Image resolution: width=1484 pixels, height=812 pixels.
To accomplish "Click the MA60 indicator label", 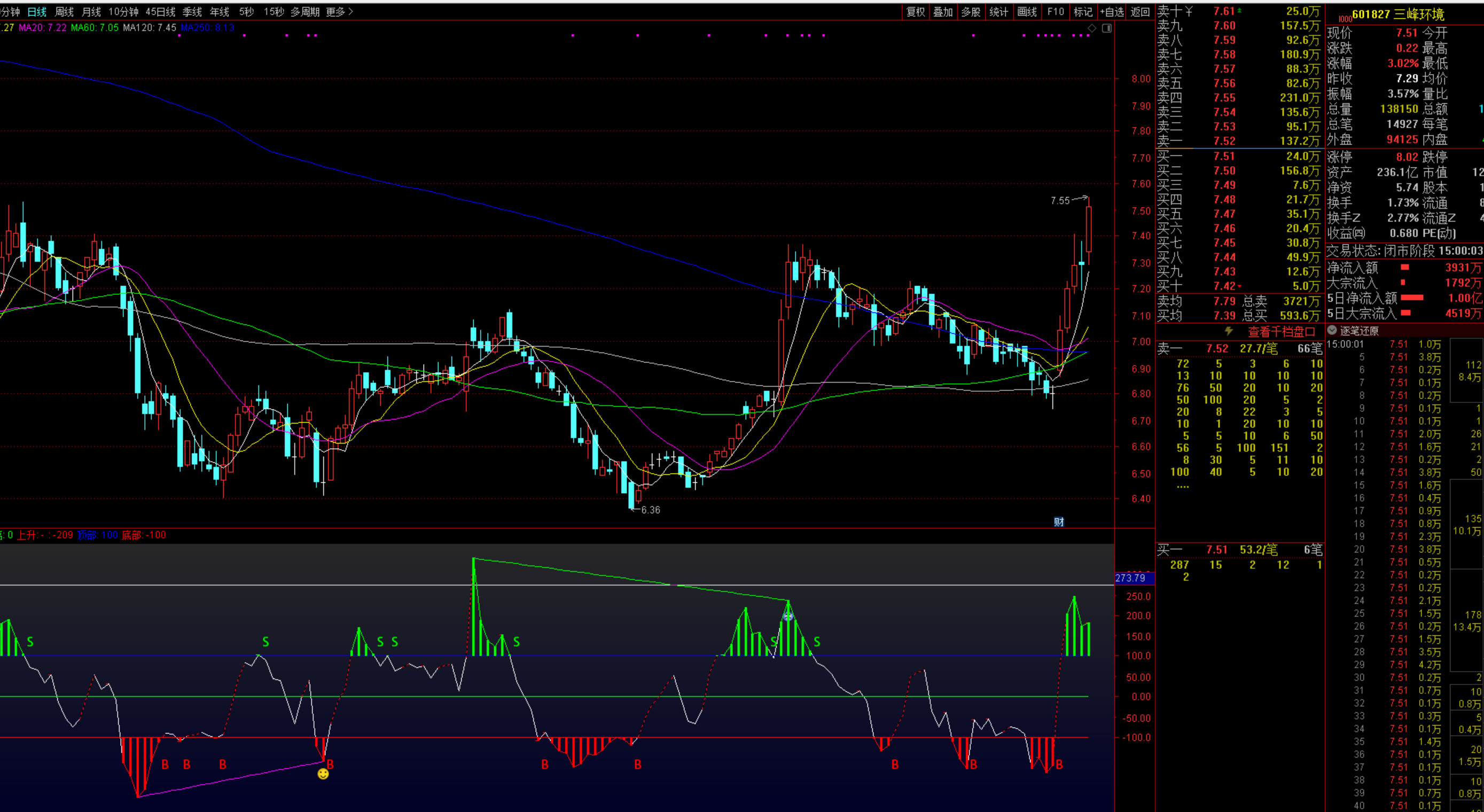I will pyautogui.click(x=95, y=28).
